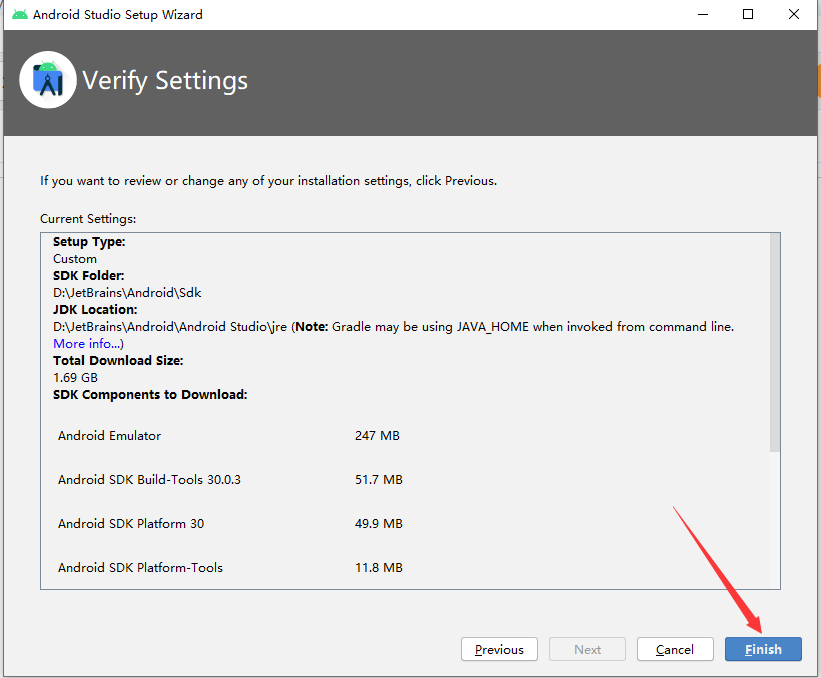Image resolution: width=821 pixels, height=678 pixels.
Task: Click the 11.8 MB size value
Action: [379, 568]
